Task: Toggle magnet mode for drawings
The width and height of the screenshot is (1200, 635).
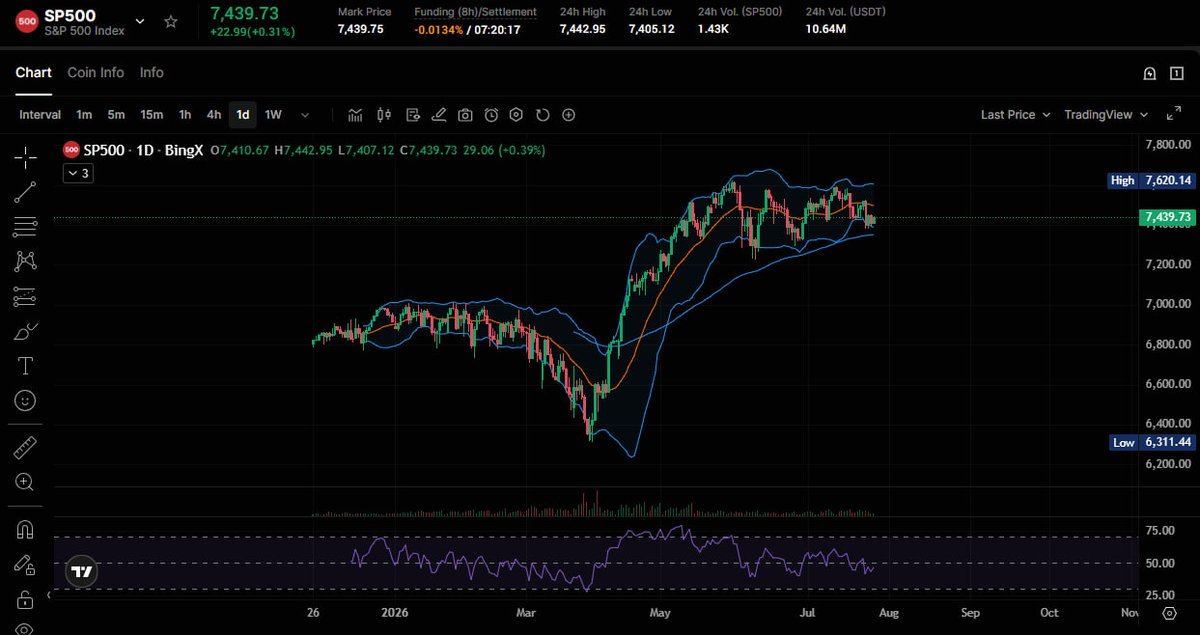Action: pos(26,529)
